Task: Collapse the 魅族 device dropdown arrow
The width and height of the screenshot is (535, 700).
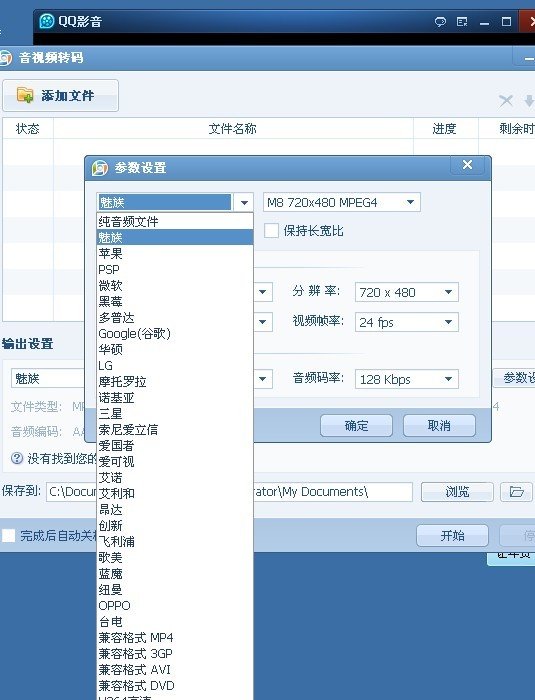Action: coord(244,203)
